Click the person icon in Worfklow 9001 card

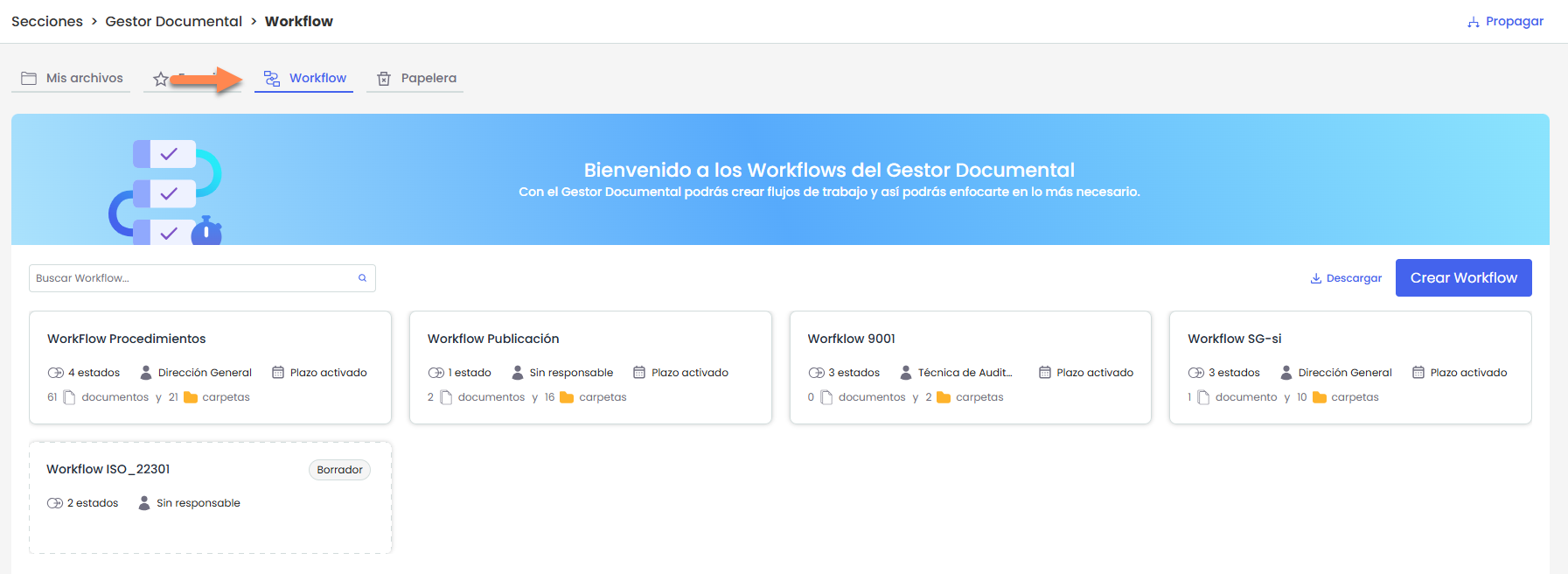click(x=906, y=373)
